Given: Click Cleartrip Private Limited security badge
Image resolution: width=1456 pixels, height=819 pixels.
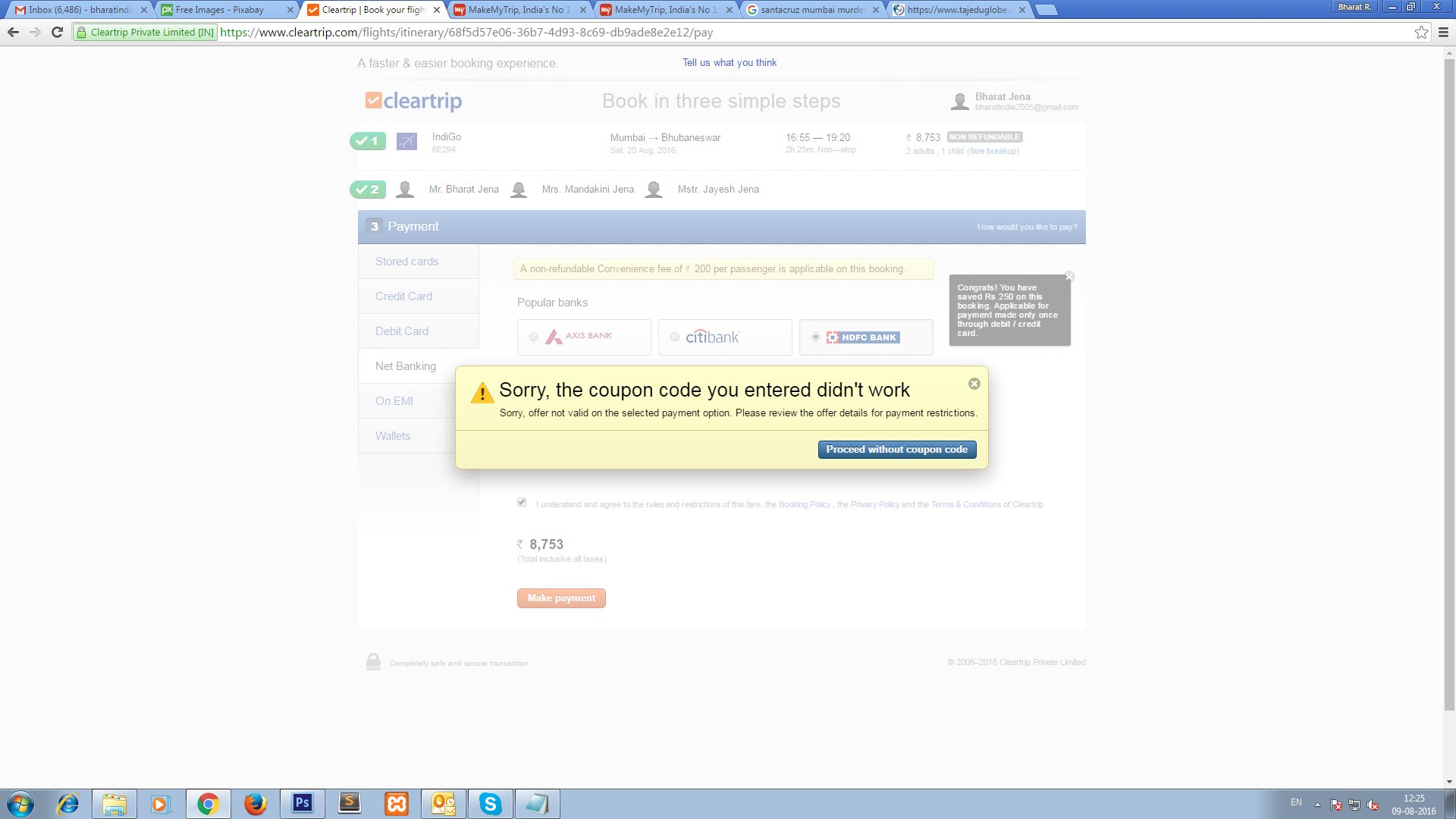Looking at the screenshot, I should pyautogui.click(x=145, y=33).
